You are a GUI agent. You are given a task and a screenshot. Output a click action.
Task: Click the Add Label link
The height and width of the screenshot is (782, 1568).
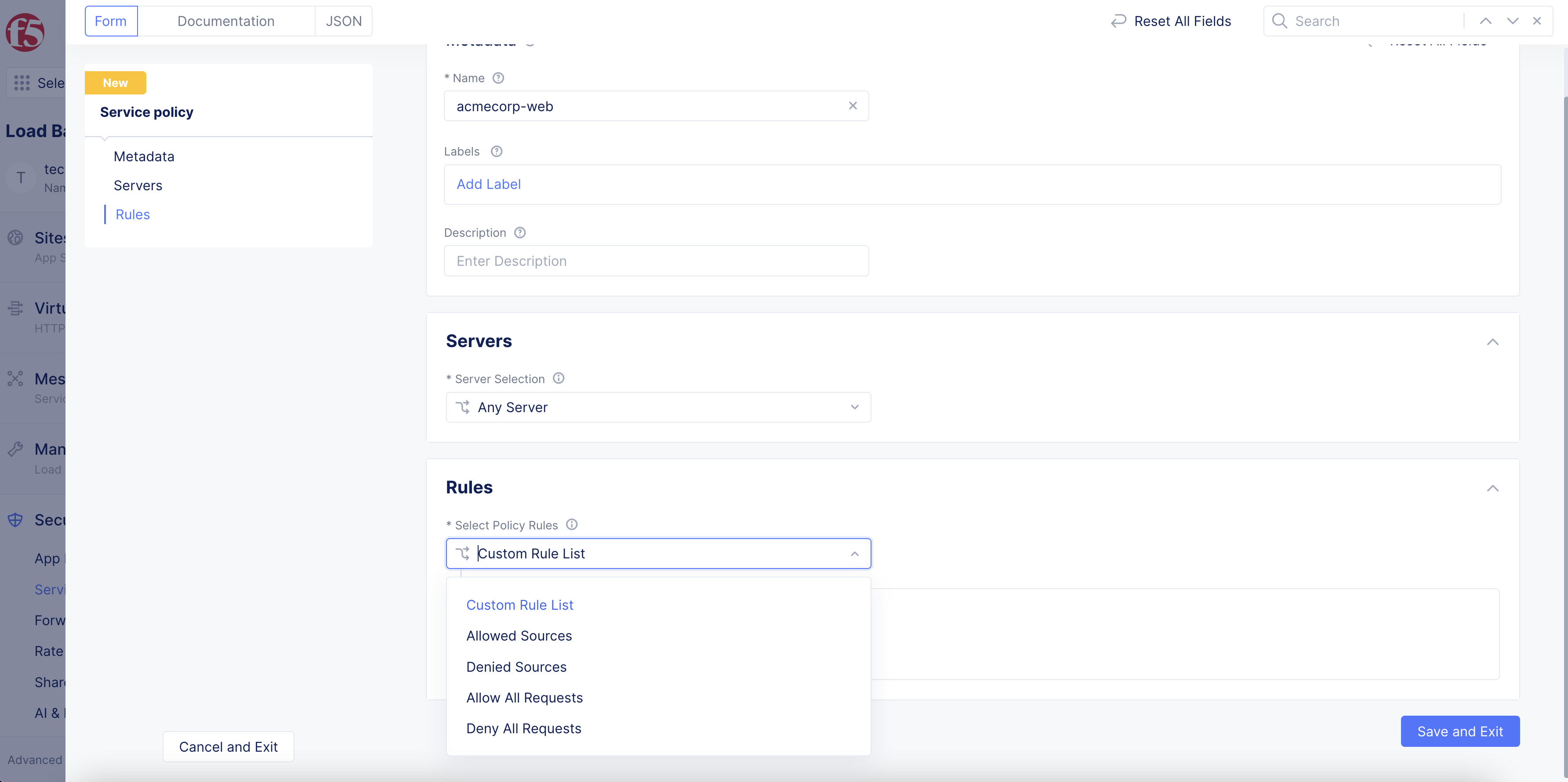(x=488, y=185)
